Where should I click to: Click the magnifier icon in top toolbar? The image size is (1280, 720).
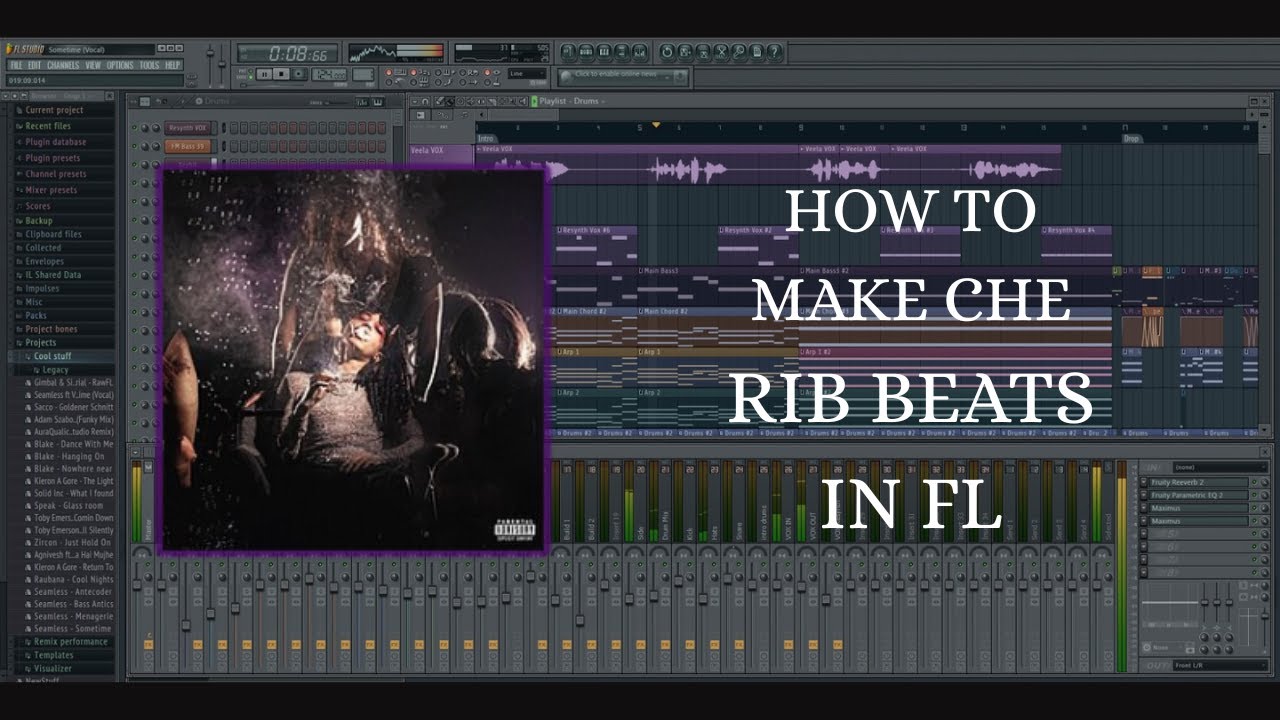739,52
